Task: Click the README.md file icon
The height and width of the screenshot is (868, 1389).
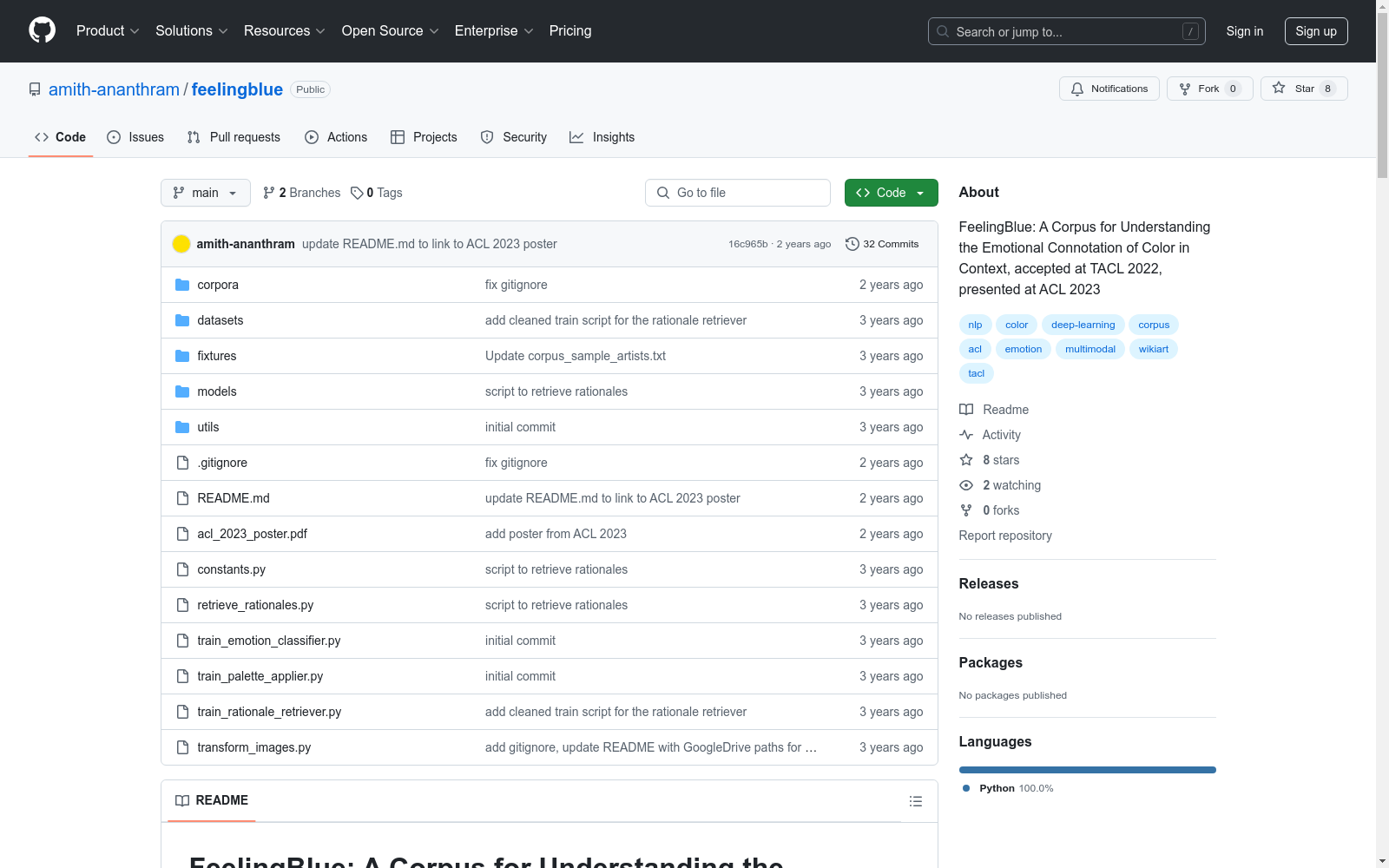Action: click(x=182, y=498)
